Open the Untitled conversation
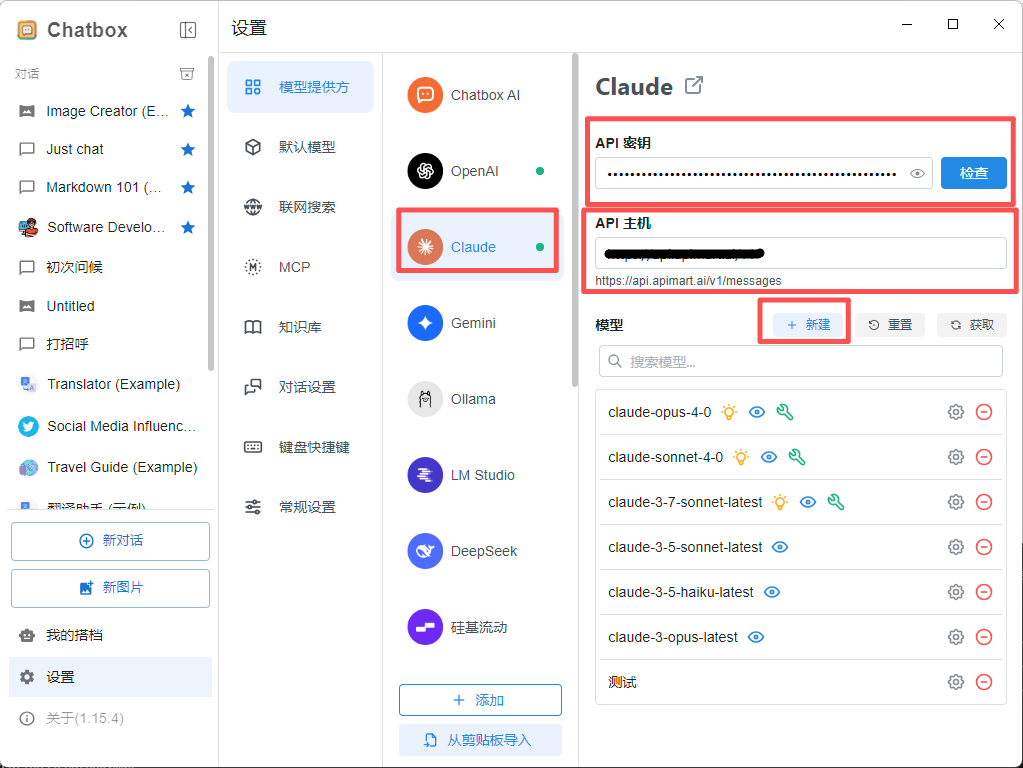Image resolution: width=1023 pixels, height=768 pixels. [108, 306]
